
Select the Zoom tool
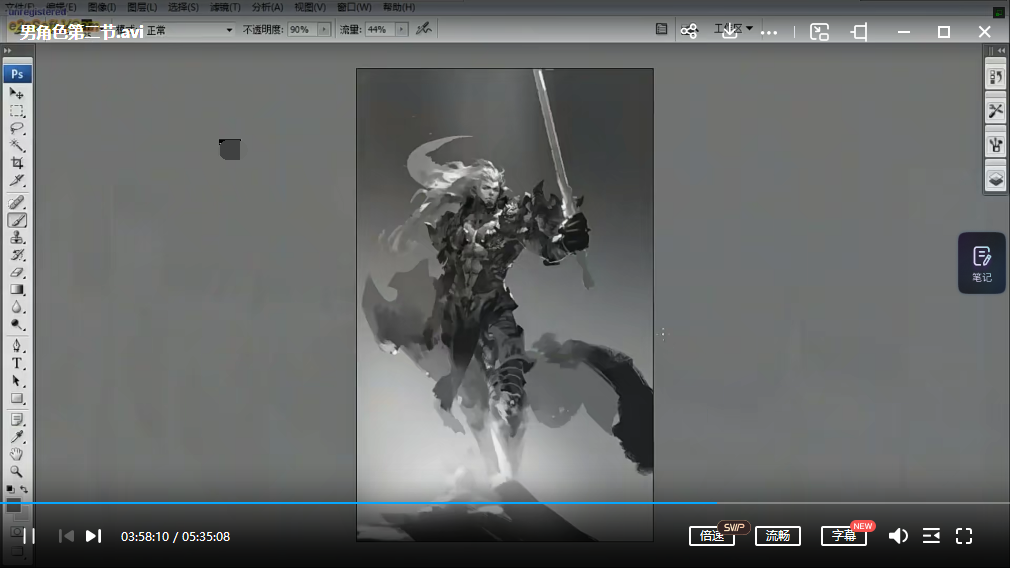17,472
